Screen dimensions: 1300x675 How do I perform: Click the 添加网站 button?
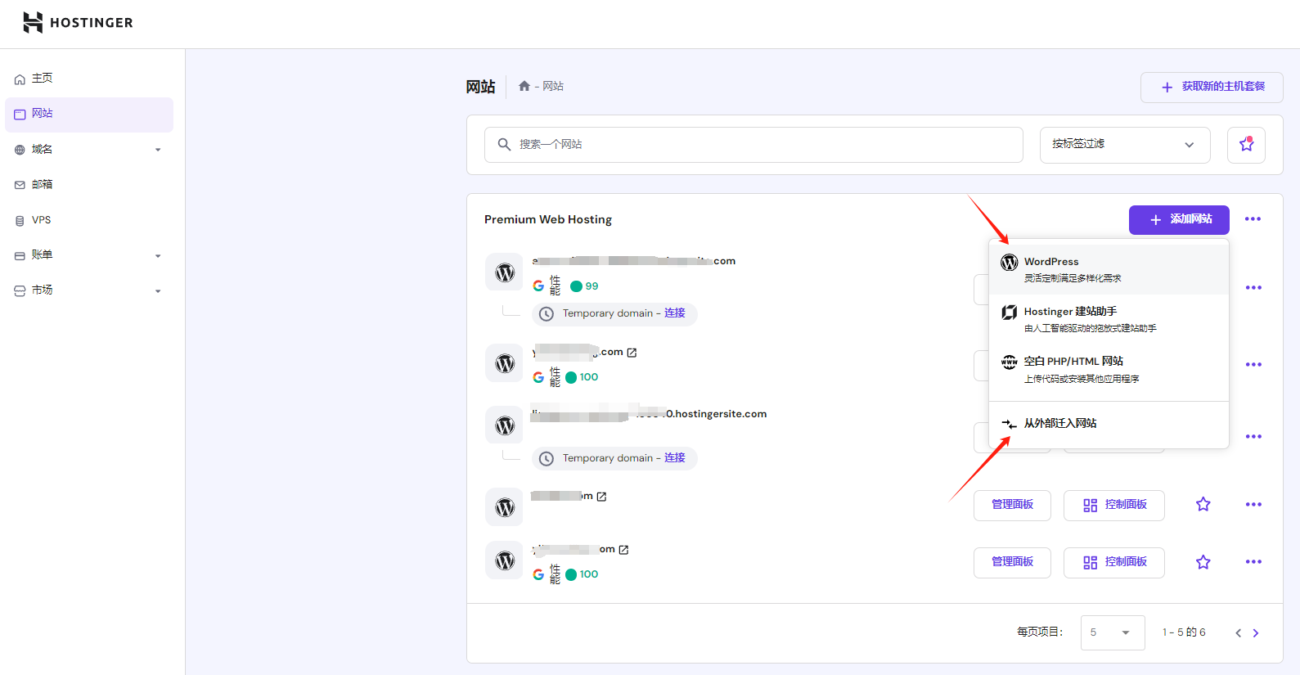1179,219
